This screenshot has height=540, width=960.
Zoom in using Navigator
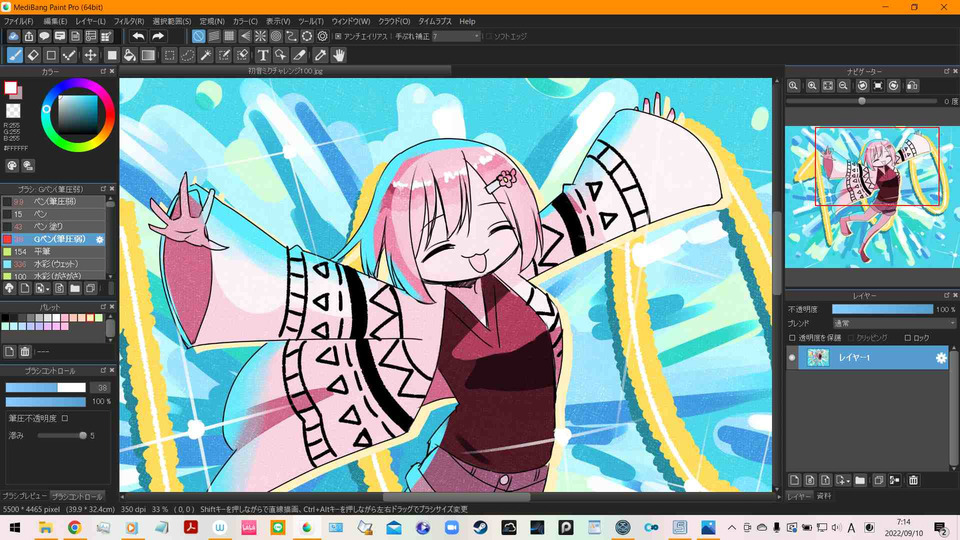pyautogui.click(x=812, y=86)
